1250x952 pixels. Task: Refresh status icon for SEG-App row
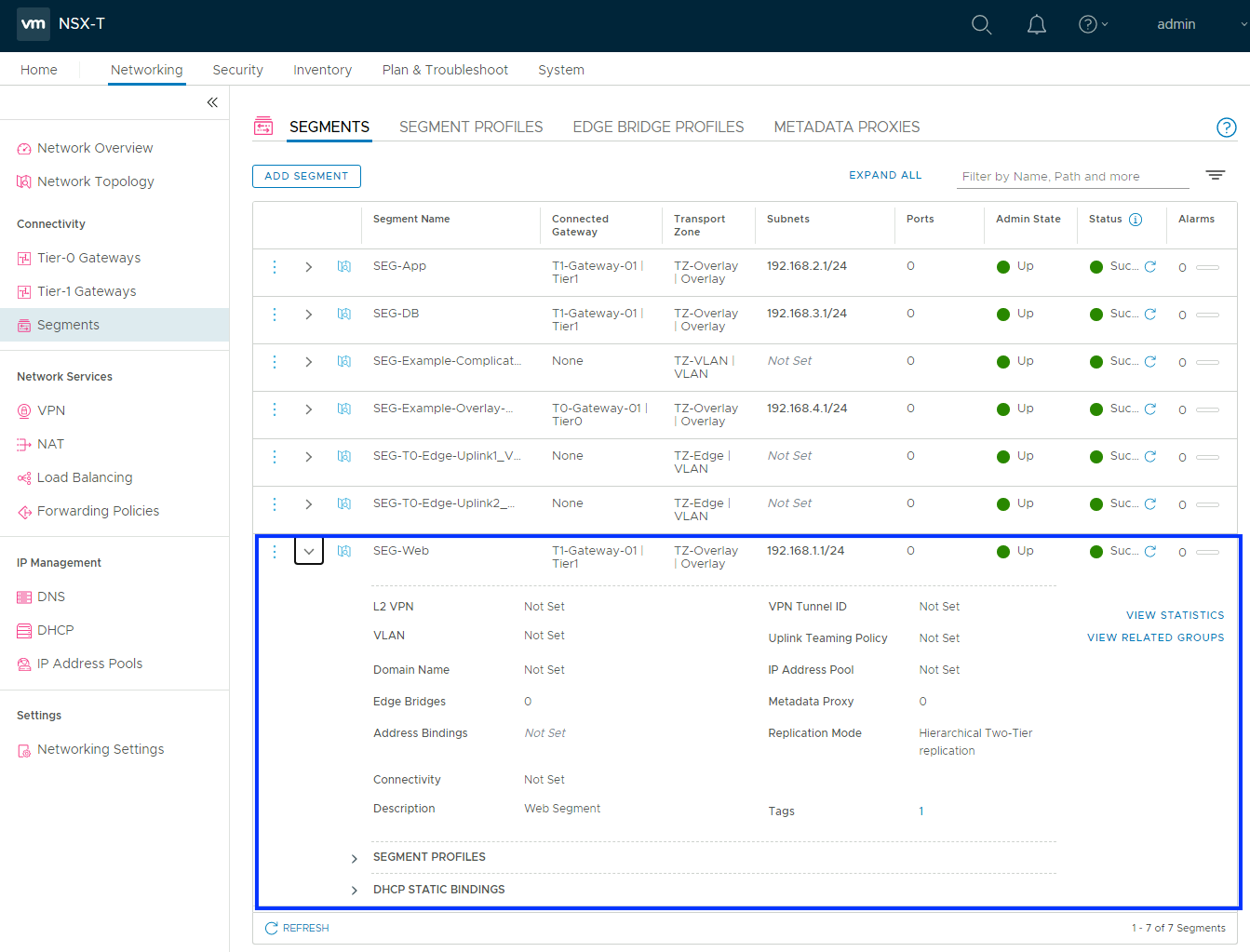(x=1150, y=267)
